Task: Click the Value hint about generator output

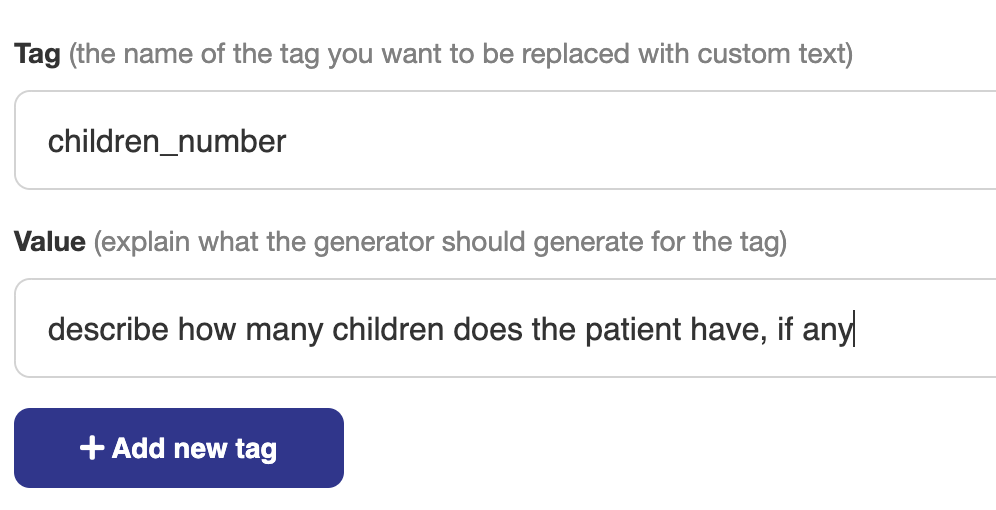Action: pos(440,242)
